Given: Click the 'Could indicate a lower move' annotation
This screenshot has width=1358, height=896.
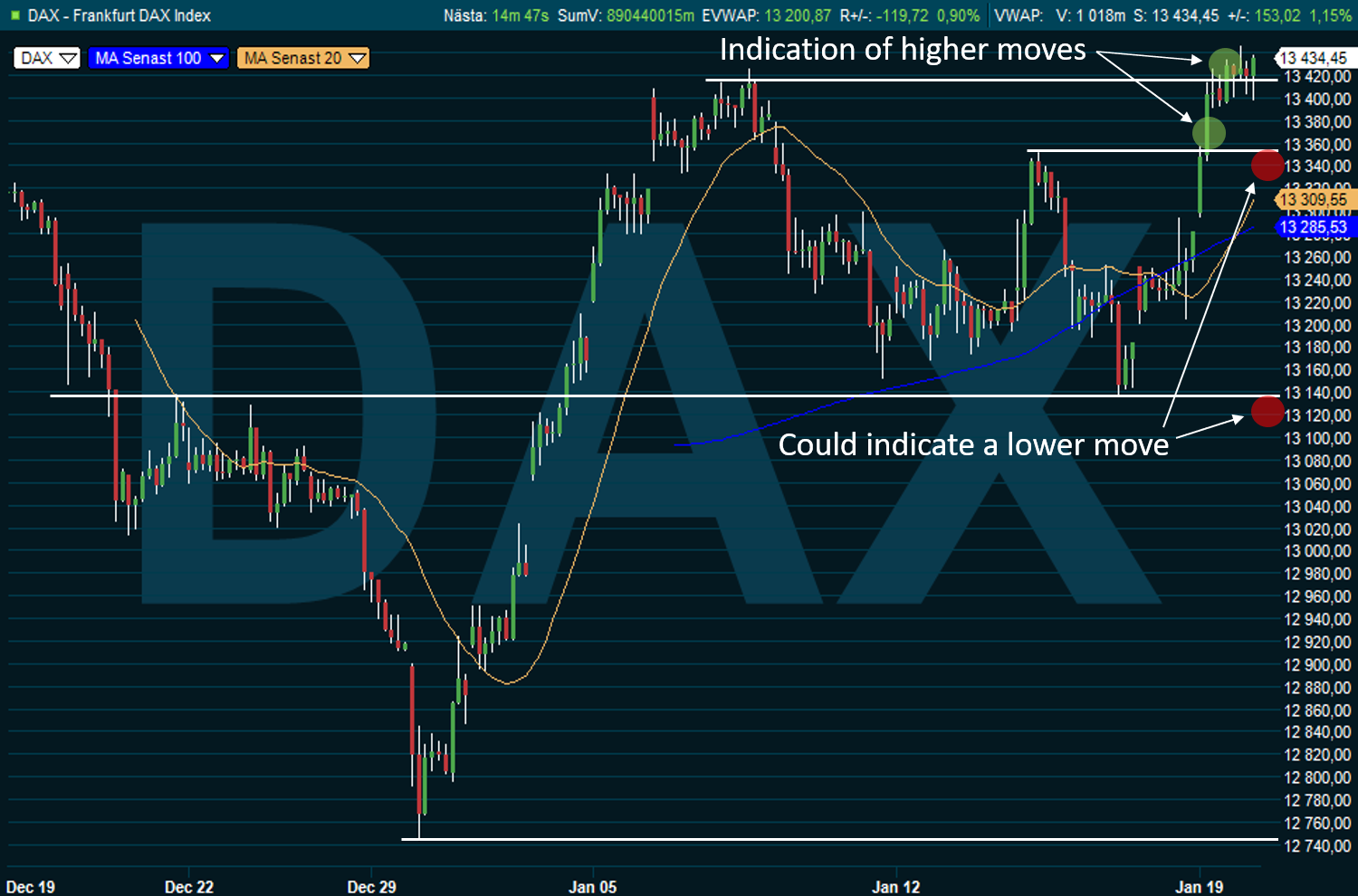Looking at the screenshot, I should (973, 445).
